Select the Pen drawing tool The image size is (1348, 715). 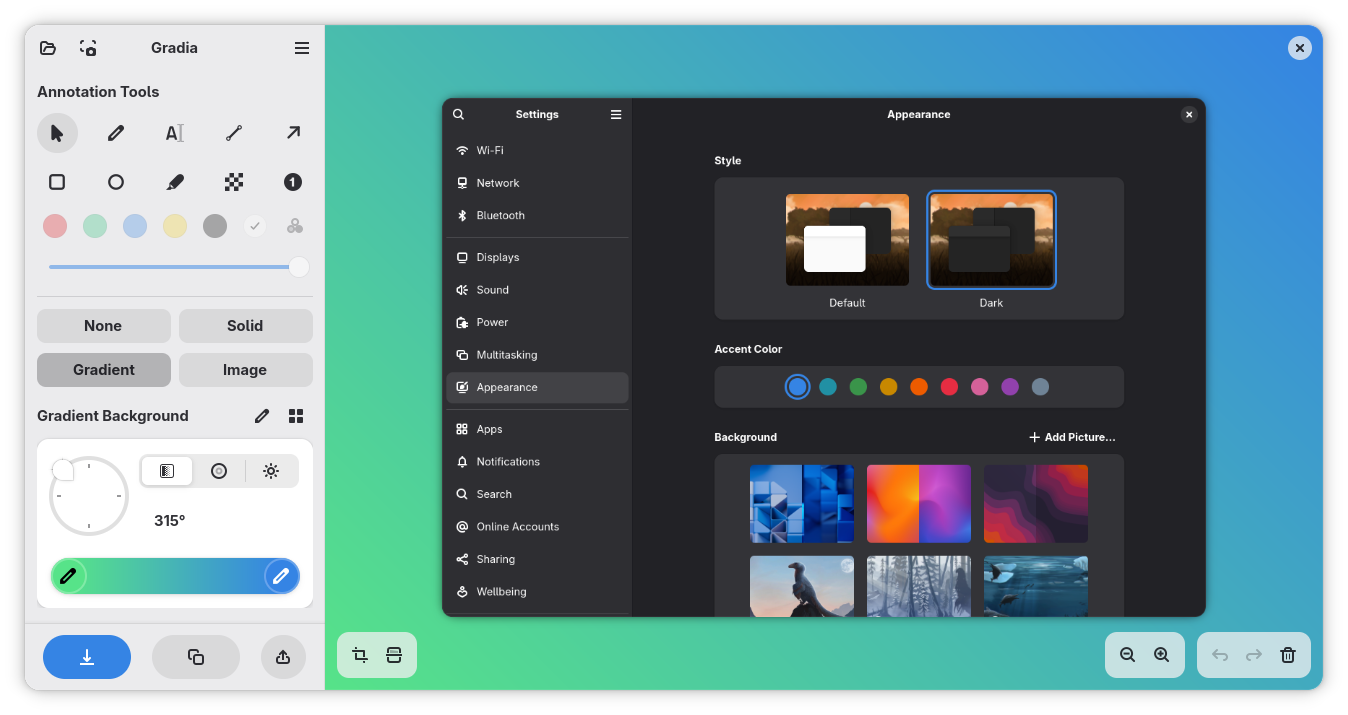[116, 133]
